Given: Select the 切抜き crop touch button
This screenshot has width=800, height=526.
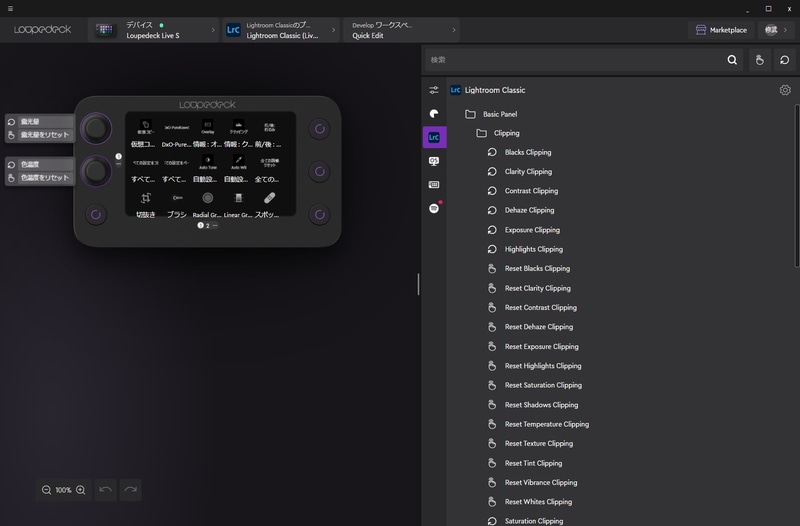Looking at the screenshot, I should click(x=145, y=205).
